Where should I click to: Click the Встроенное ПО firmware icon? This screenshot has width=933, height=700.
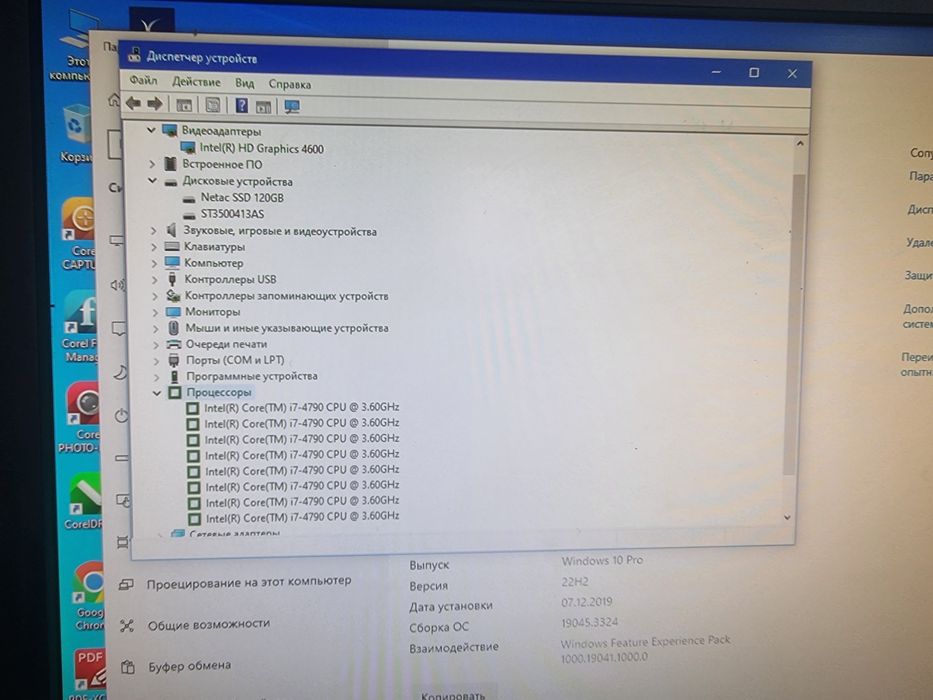pyautogui.click(x=171, y=164)
